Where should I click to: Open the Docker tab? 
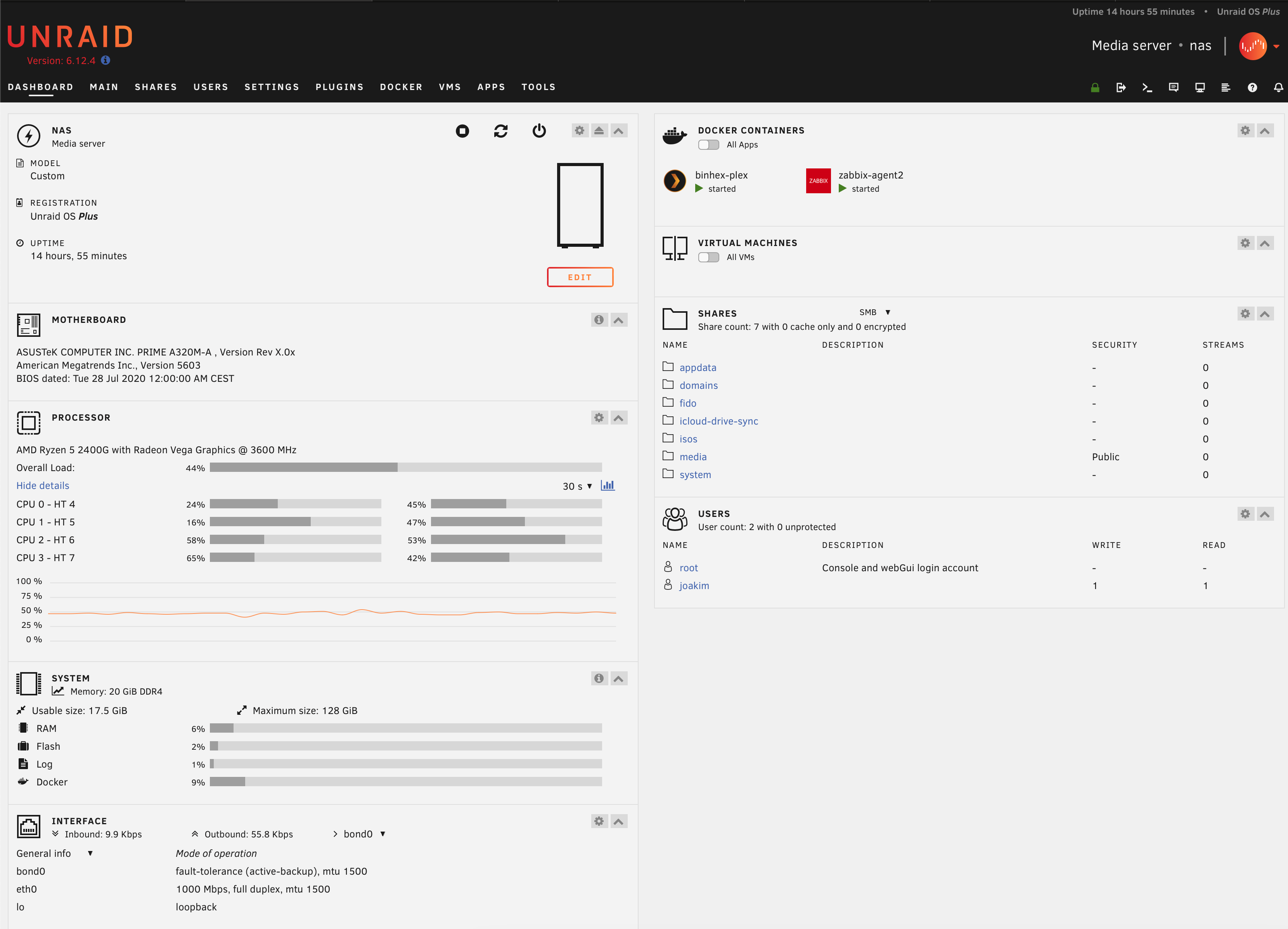[401, 87]
